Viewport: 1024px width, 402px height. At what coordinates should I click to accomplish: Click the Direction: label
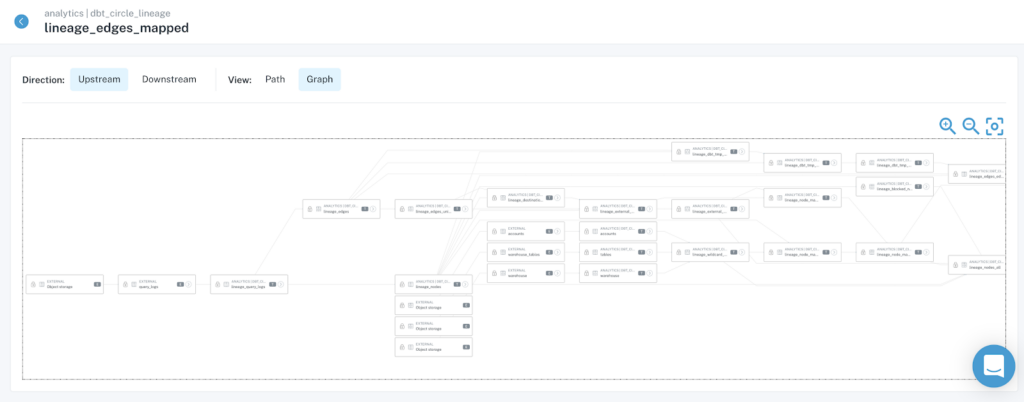(43, 80)
